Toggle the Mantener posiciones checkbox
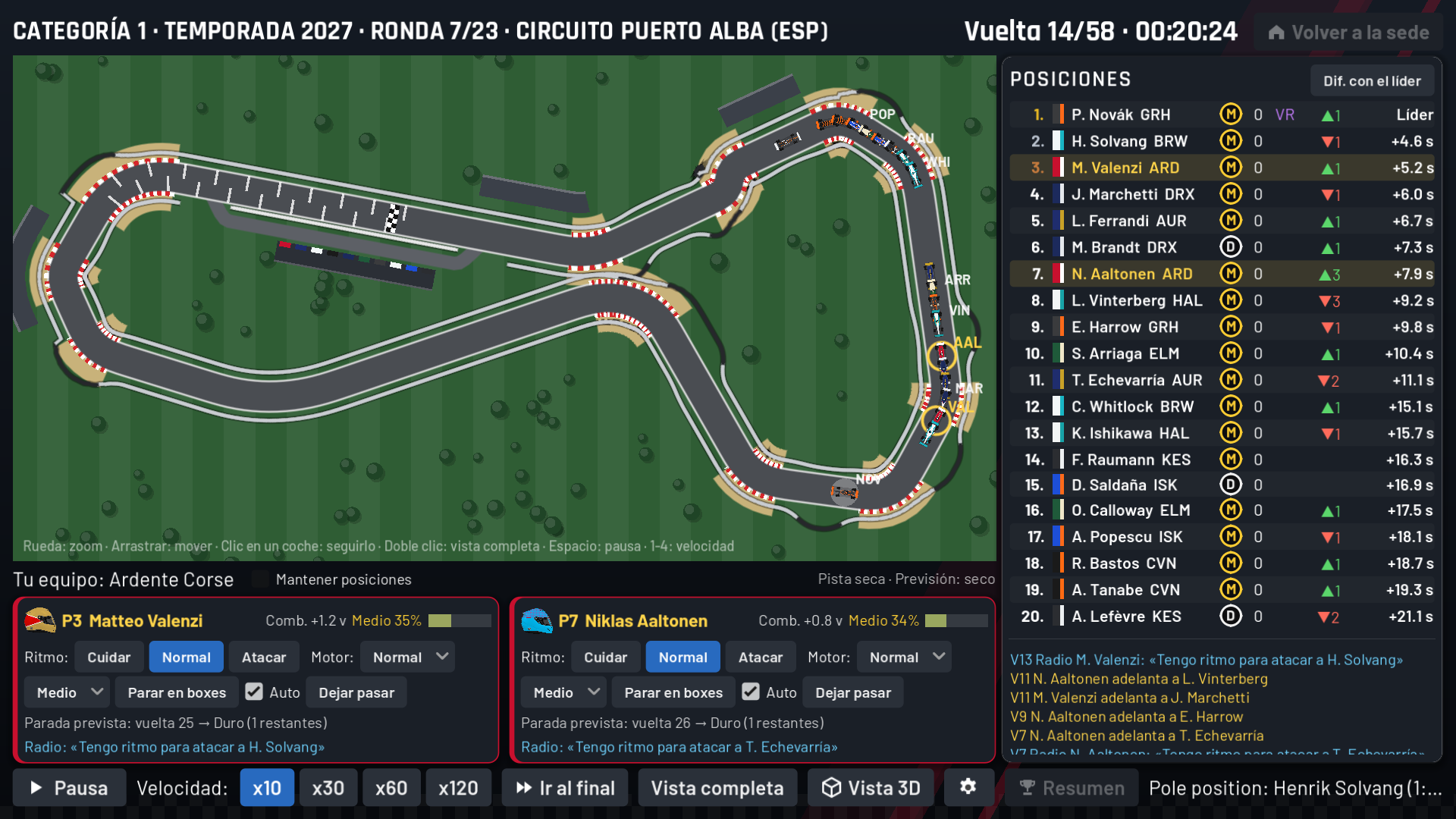Screen dimensions: 1456x819 tap(260, 579)
